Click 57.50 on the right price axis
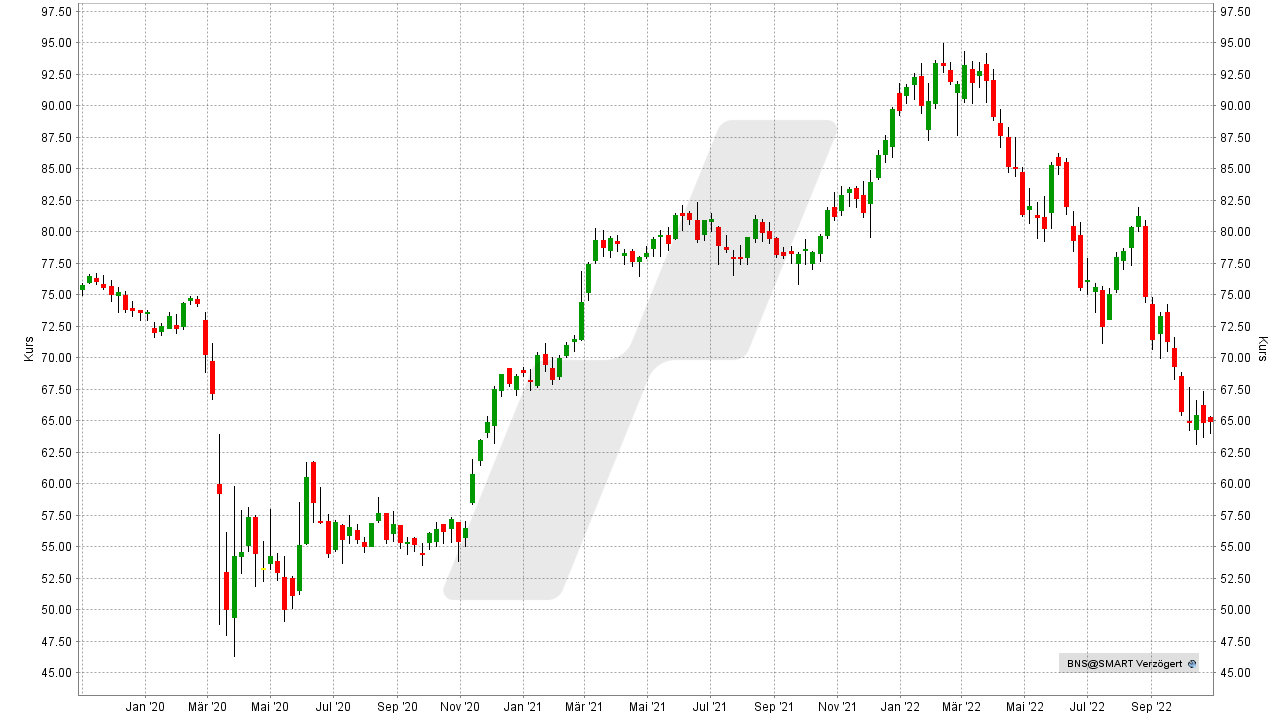This screenshot has height=720, width=1280. click(1236, 516)
